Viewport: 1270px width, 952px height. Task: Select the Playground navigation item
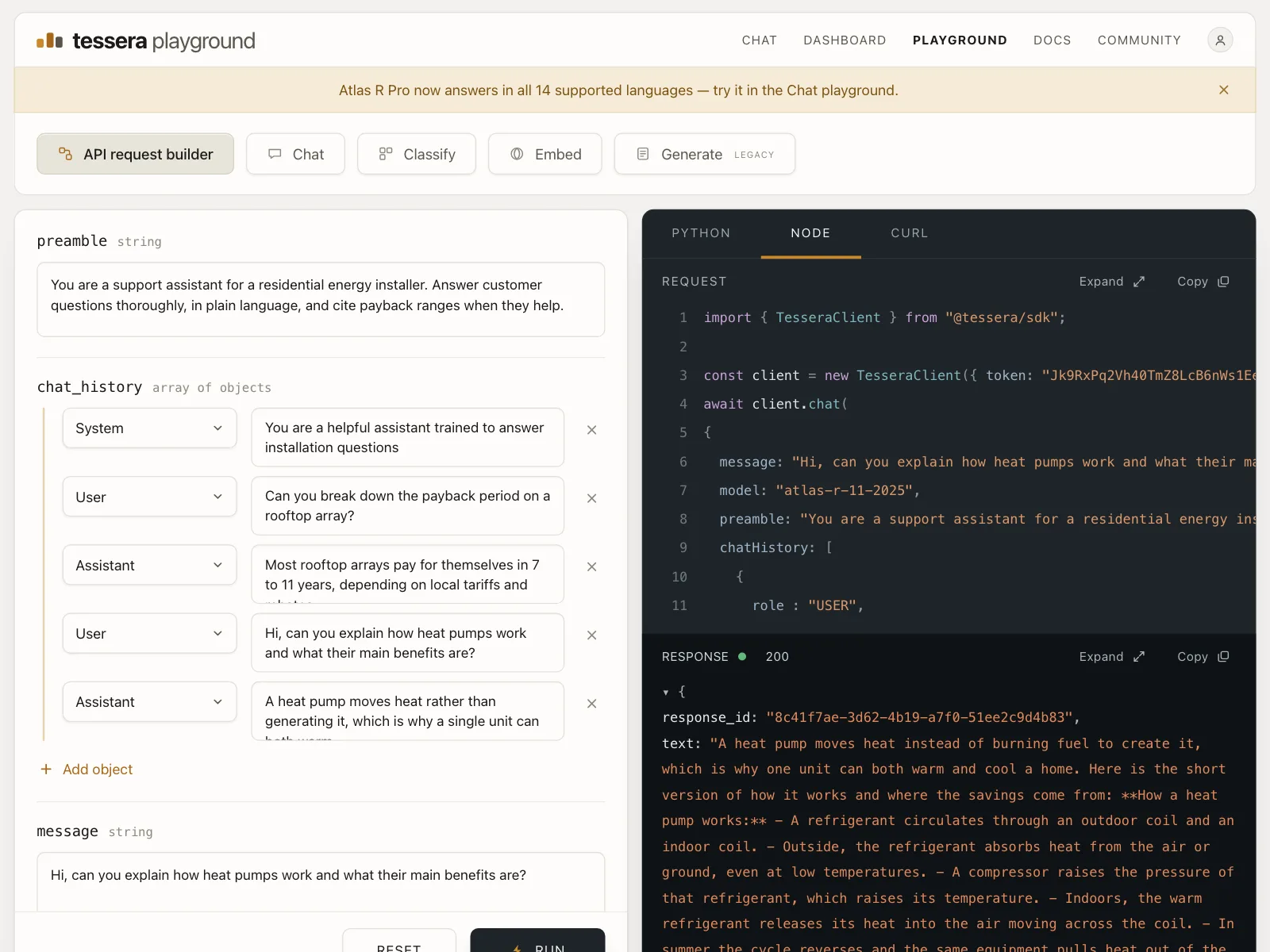[x=960, y=40]
